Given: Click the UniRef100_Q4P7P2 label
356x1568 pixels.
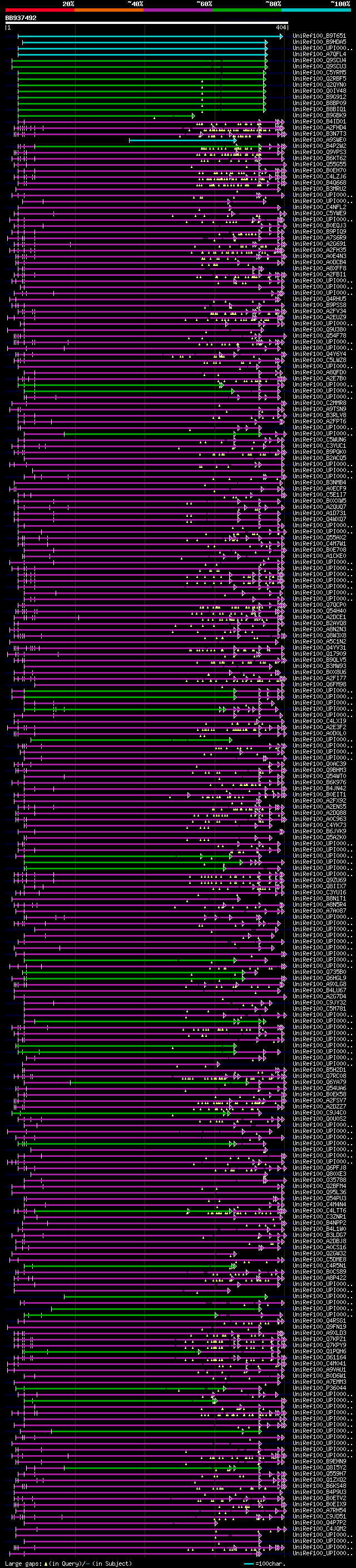Looking at the screenshot, I should [x=319, y=1522].
